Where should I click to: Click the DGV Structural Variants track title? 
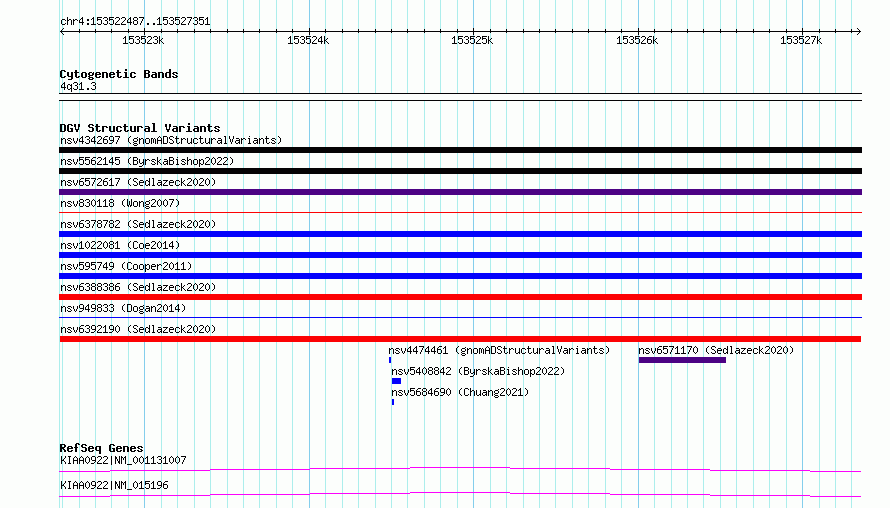click(x=140, y=128)
